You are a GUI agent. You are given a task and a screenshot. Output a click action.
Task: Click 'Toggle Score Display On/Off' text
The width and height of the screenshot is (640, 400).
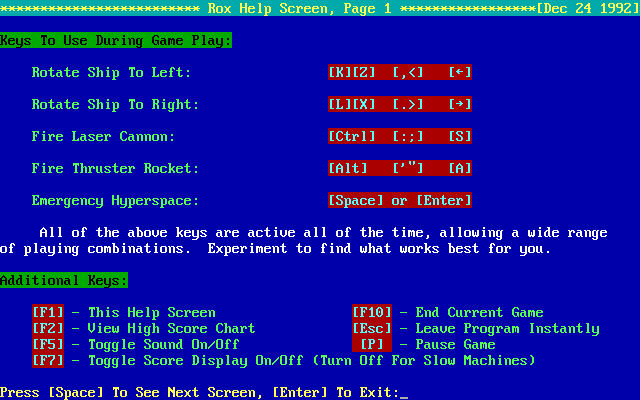[196, 360]
